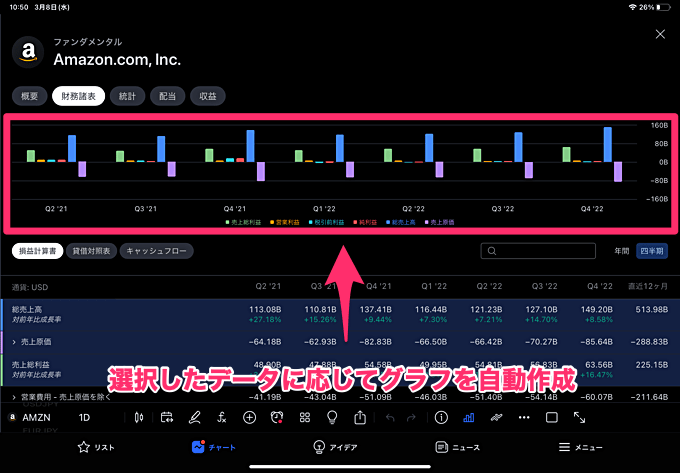Tap the 113.08B Q2 '21 revenue cell

pos(265,310)
